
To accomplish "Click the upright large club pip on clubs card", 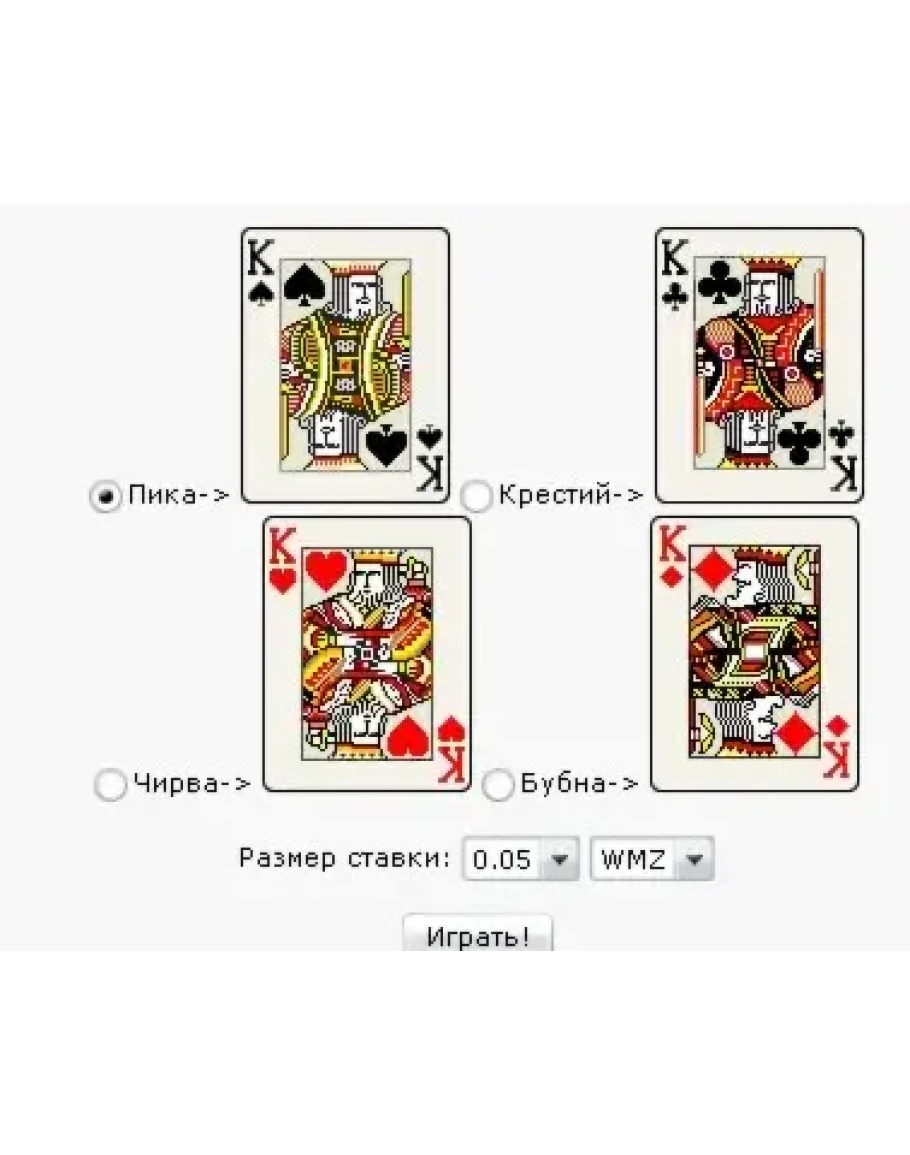I will (718, 281).
